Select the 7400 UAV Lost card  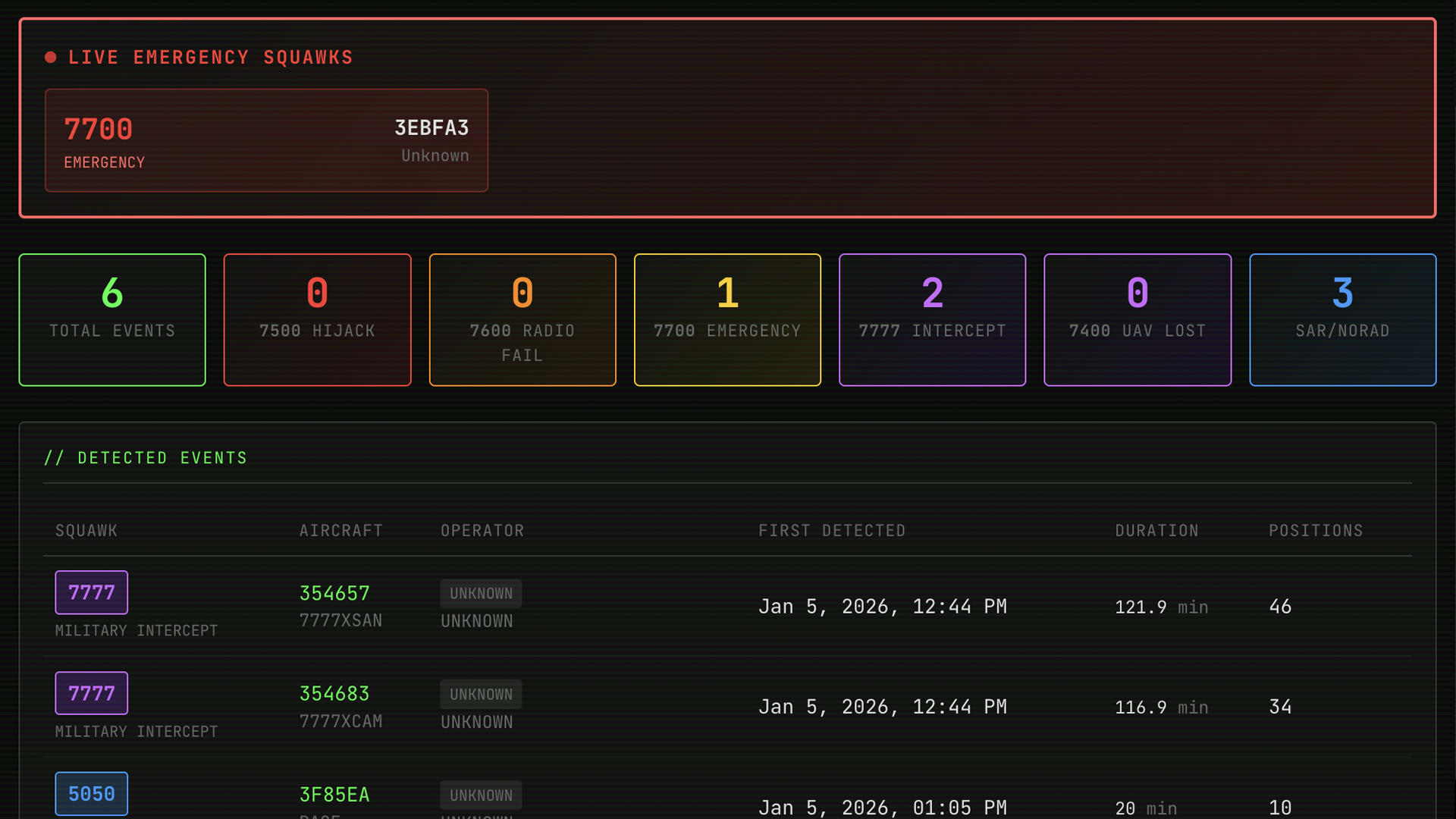pos(1137,319)
